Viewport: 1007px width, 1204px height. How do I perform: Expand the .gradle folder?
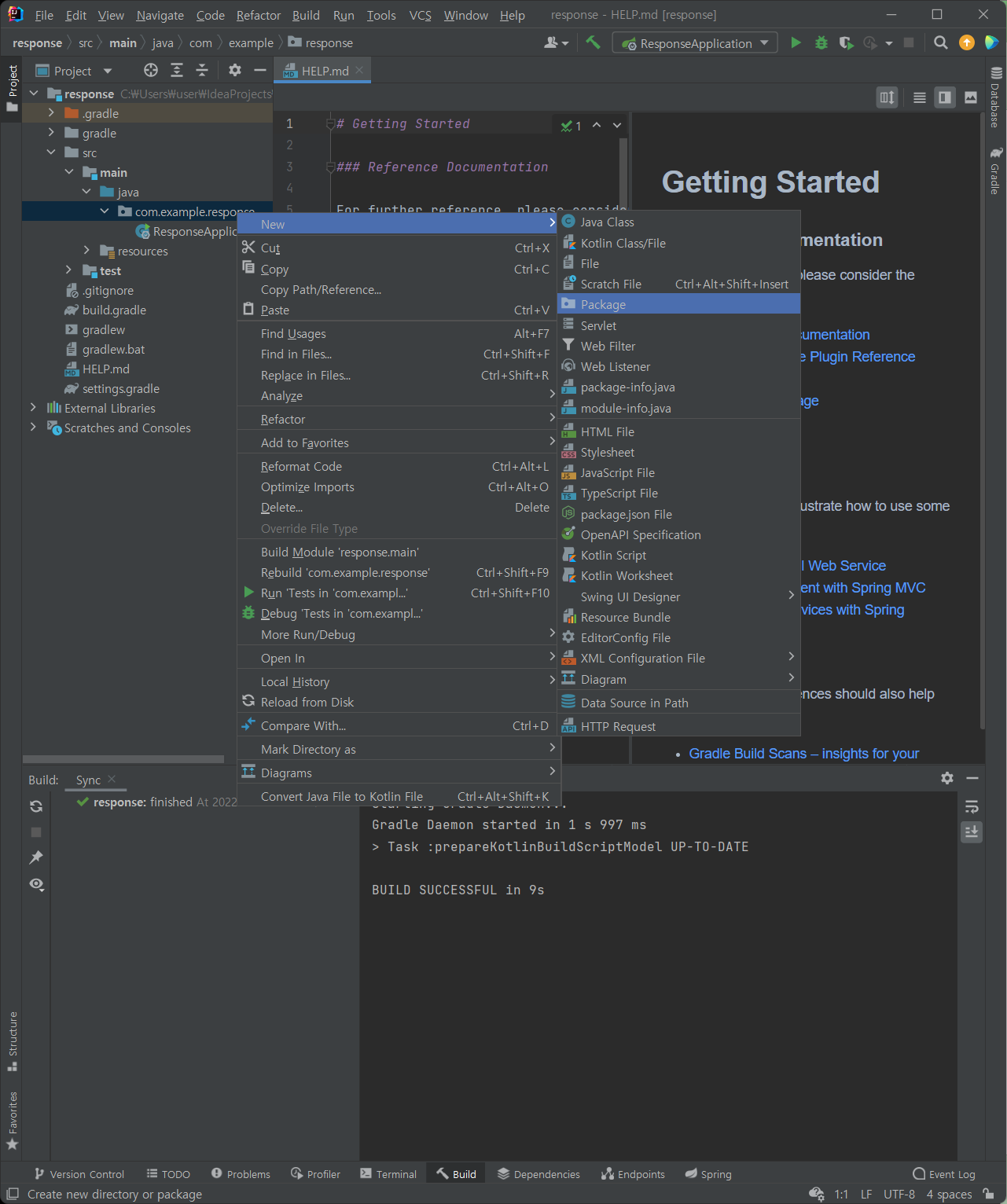tap(51, 113)
